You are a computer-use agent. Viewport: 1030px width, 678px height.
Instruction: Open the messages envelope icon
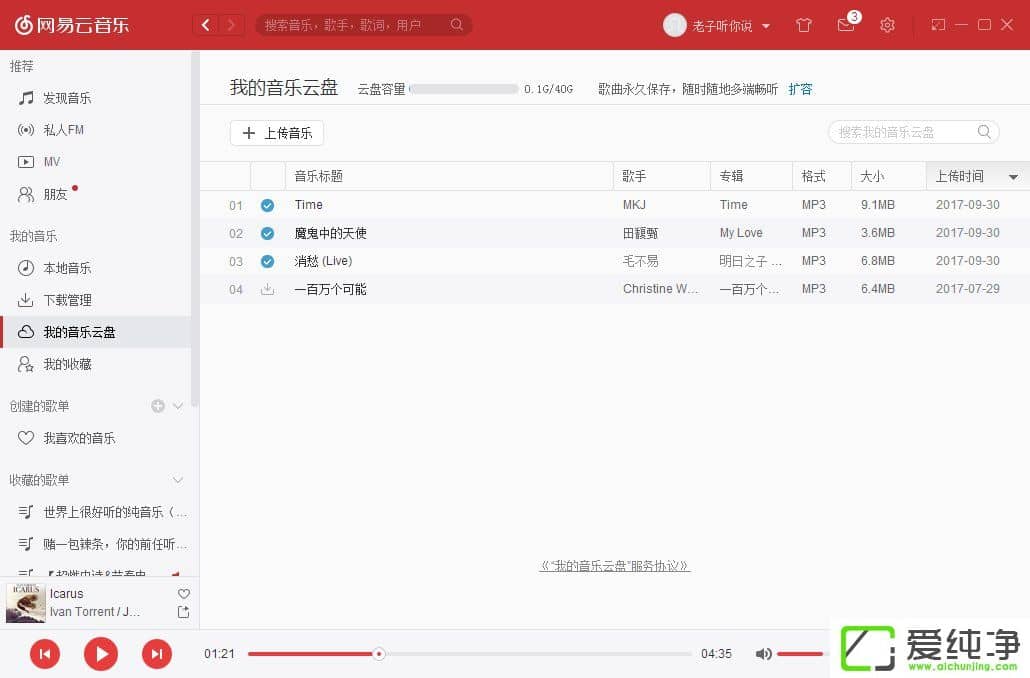coord(846,25)
